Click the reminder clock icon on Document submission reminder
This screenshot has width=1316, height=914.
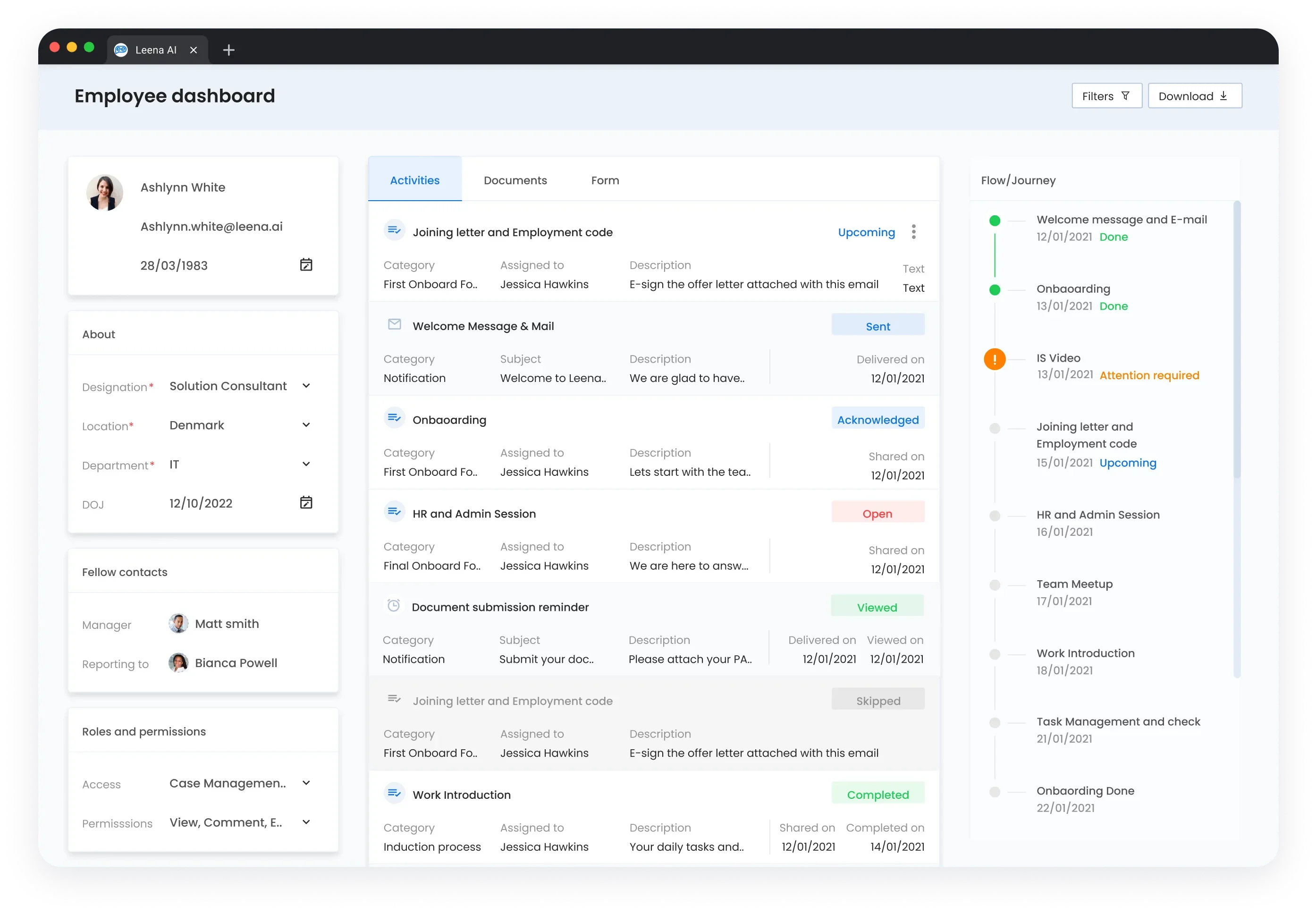(394, 605)
